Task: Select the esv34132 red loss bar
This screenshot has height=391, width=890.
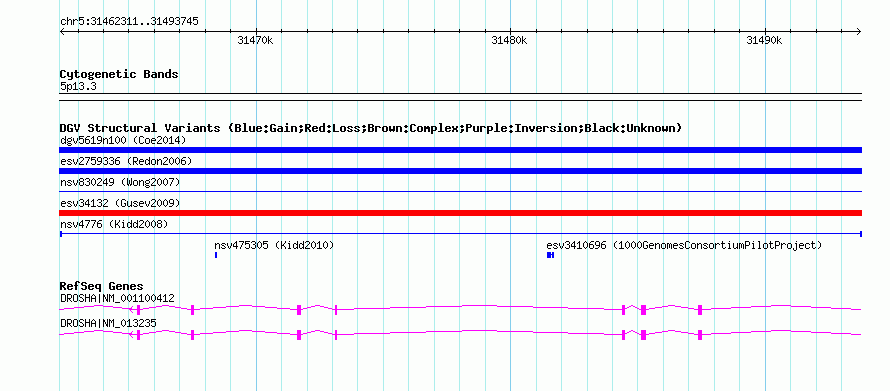Action: (x=460, y=213)
